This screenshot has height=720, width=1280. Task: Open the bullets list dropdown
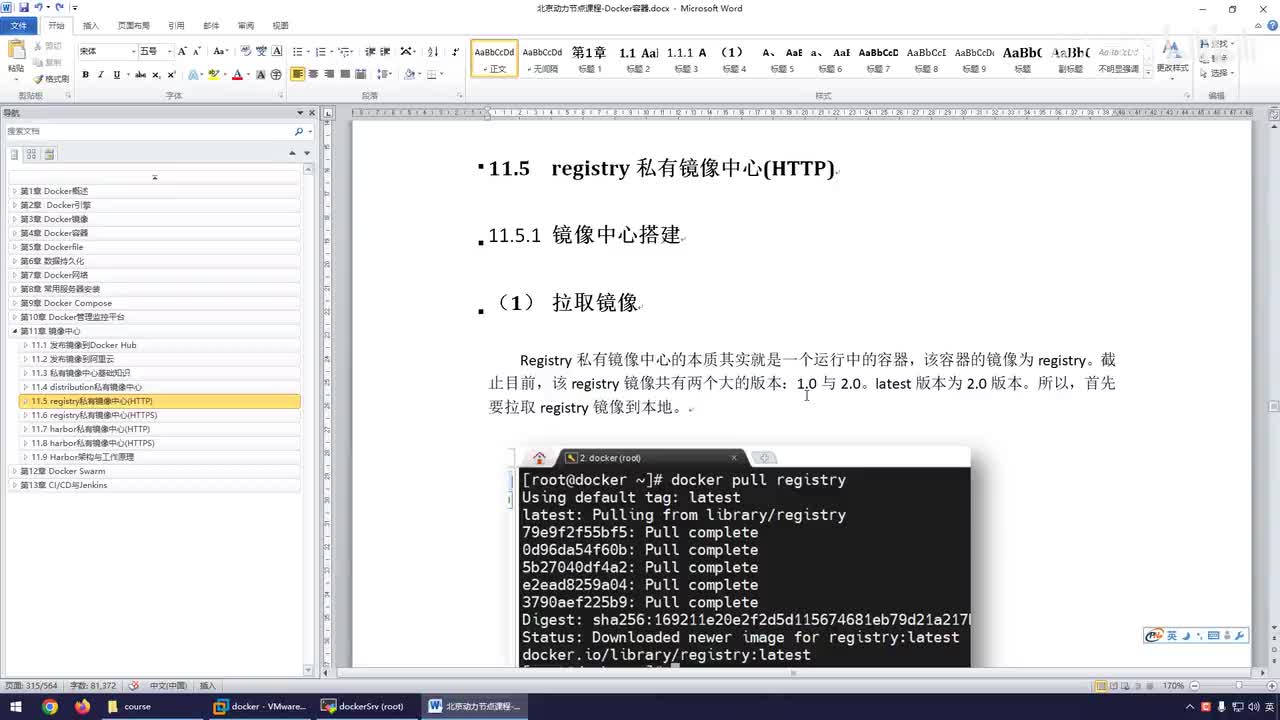click(308, 51)
